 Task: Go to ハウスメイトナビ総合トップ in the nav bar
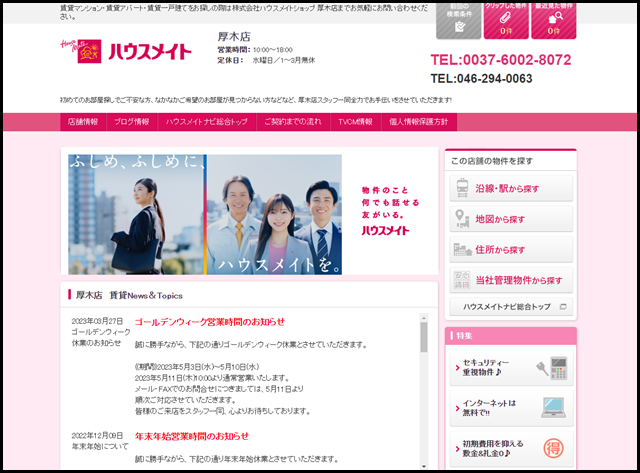click(207, 122)
